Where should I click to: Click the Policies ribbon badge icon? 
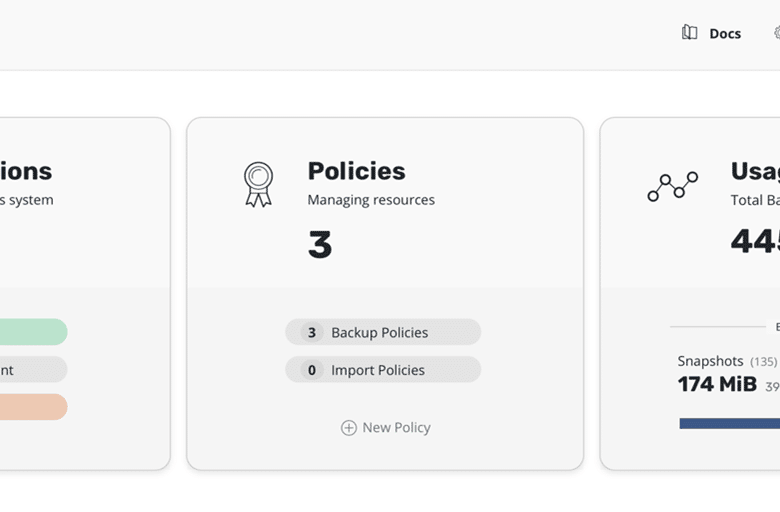258,185
